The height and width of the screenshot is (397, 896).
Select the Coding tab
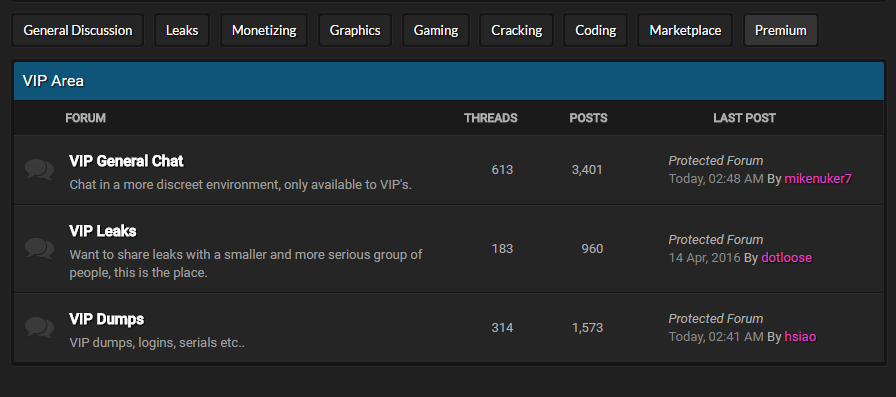click(595, 30)
